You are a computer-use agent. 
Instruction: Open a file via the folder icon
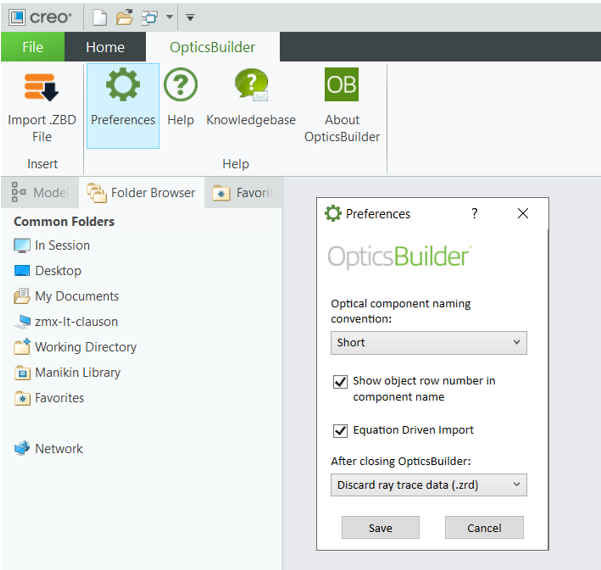pos(125,17)
